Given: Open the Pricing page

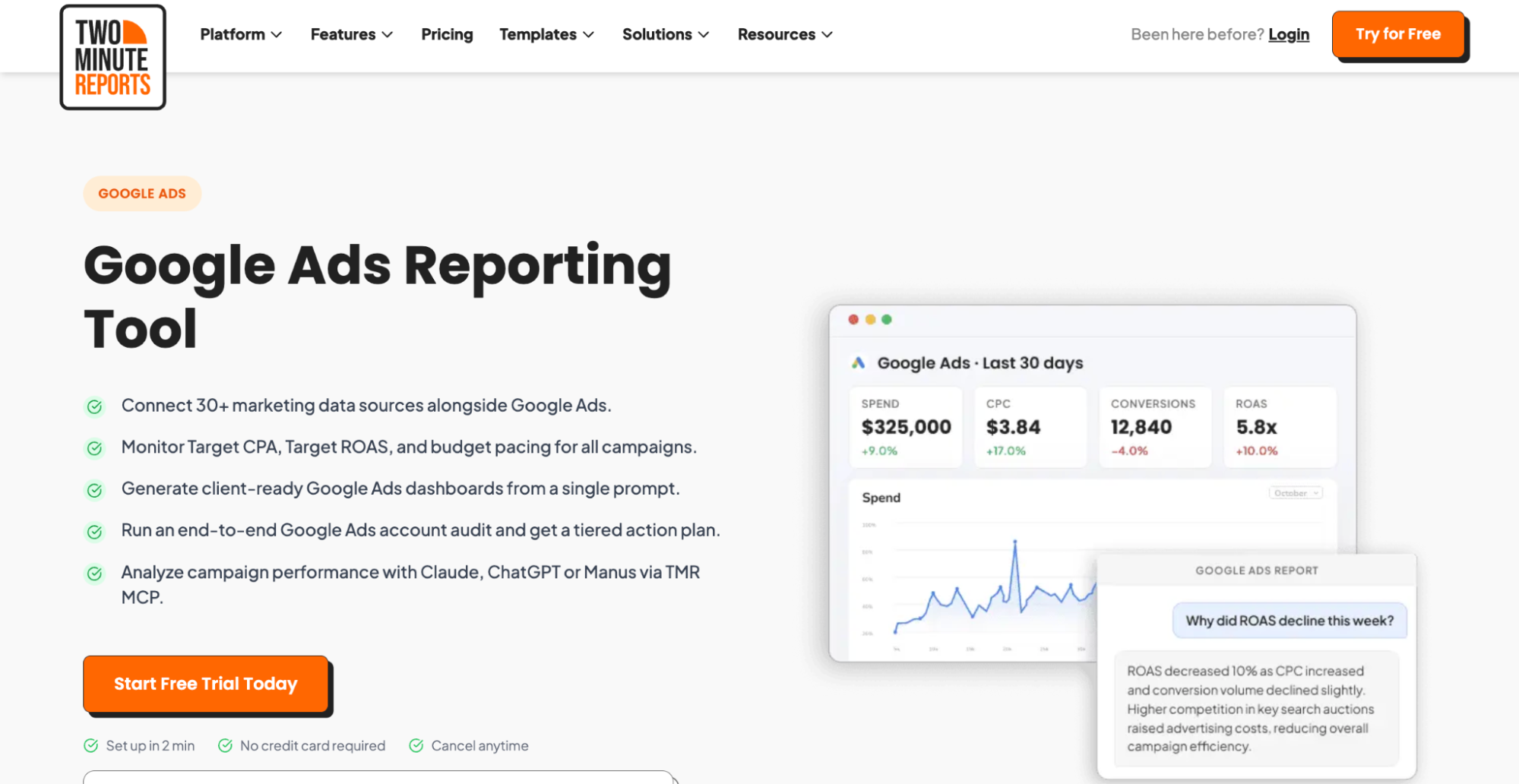Looking at the screenshot, I should click(447, 34).
